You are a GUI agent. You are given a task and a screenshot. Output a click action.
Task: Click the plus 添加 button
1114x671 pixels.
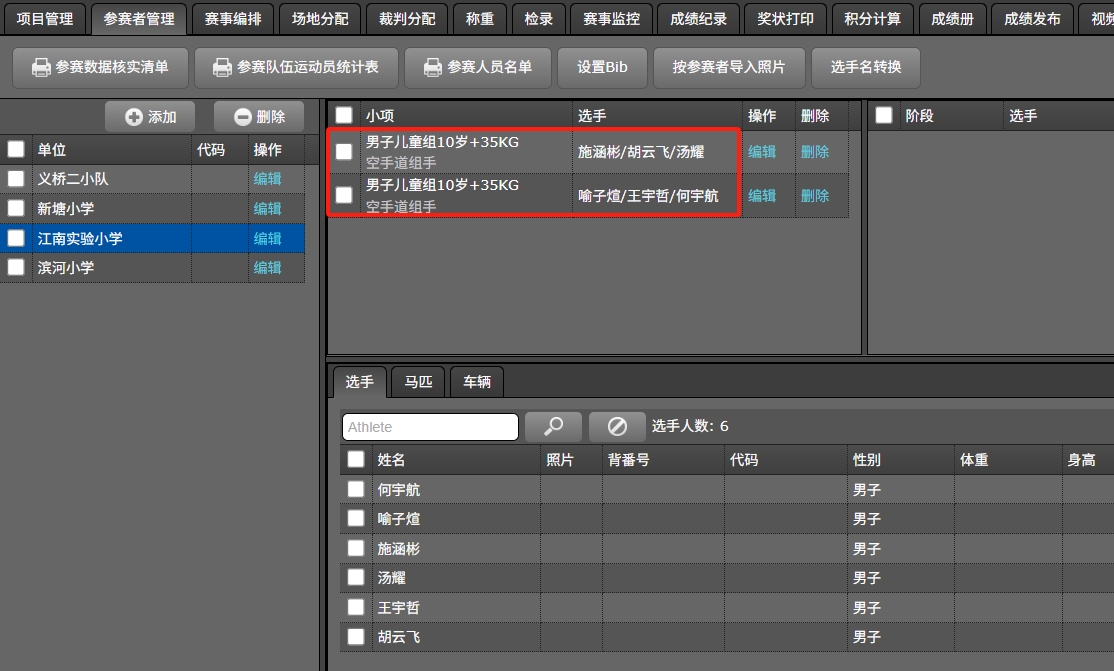click(151, 117)
